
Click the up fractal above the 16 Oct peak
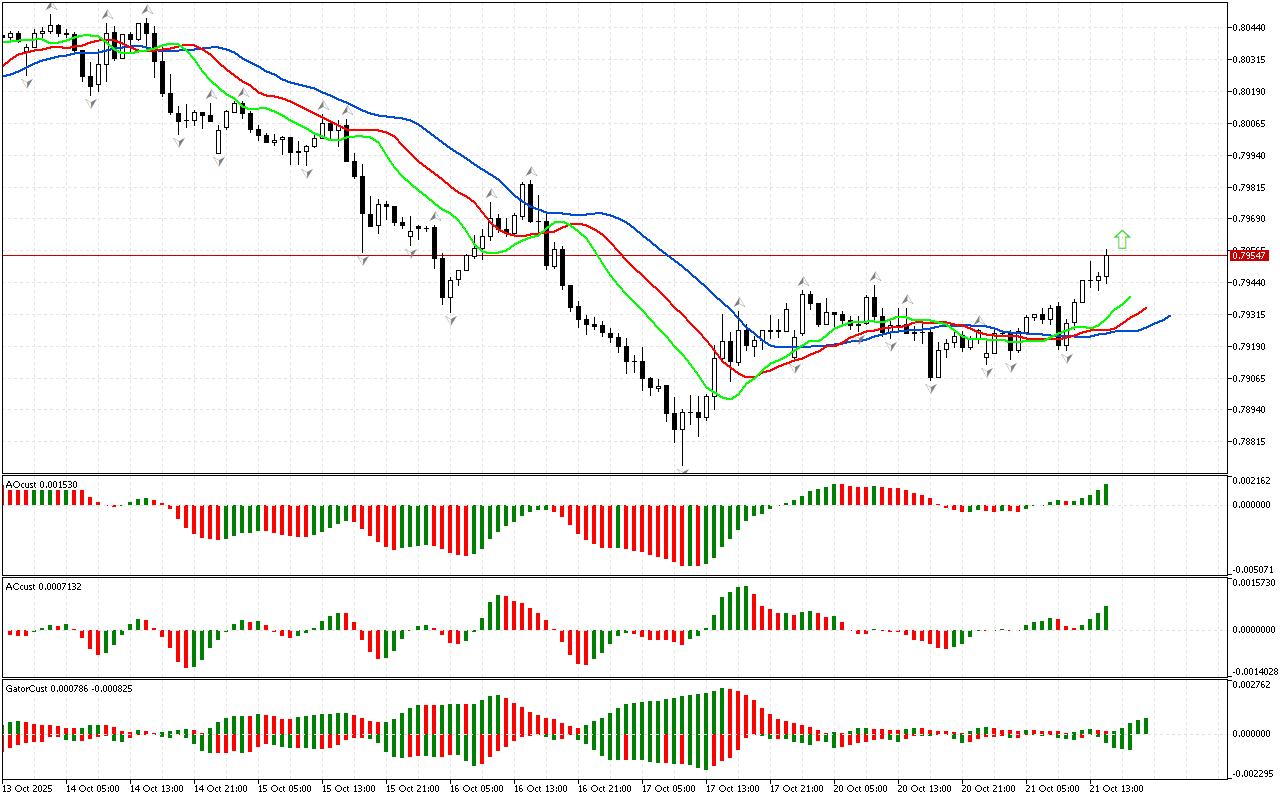532,172
